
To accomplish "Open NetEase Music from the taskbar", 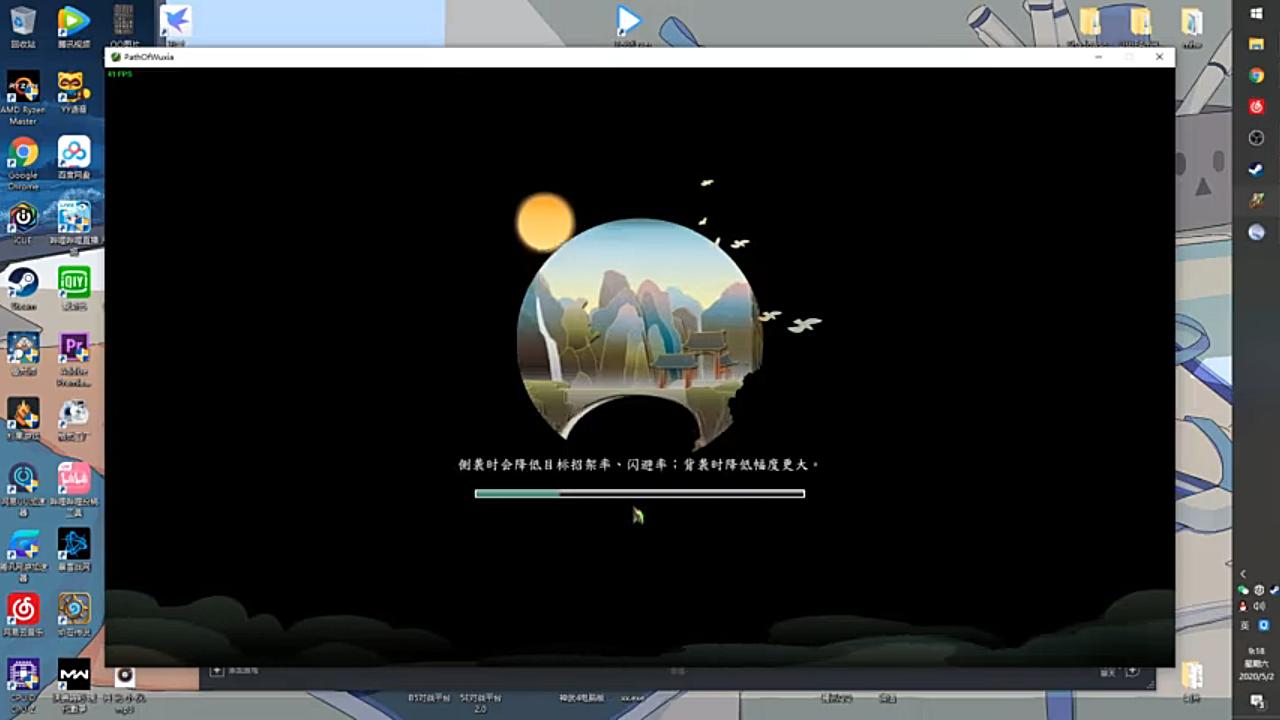I will click(x=1257, y=106).
